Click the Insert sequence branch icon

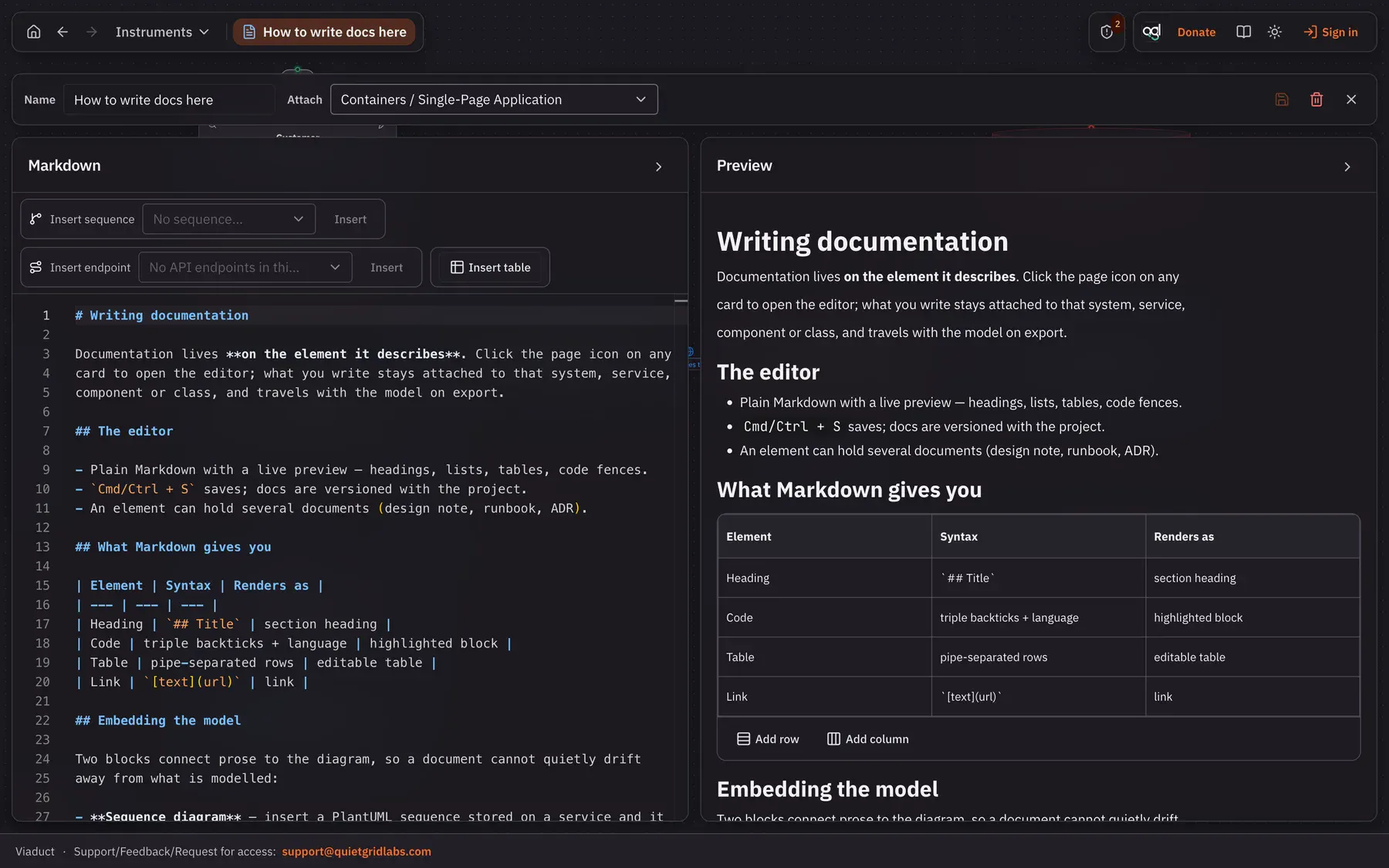pos(35,219)
